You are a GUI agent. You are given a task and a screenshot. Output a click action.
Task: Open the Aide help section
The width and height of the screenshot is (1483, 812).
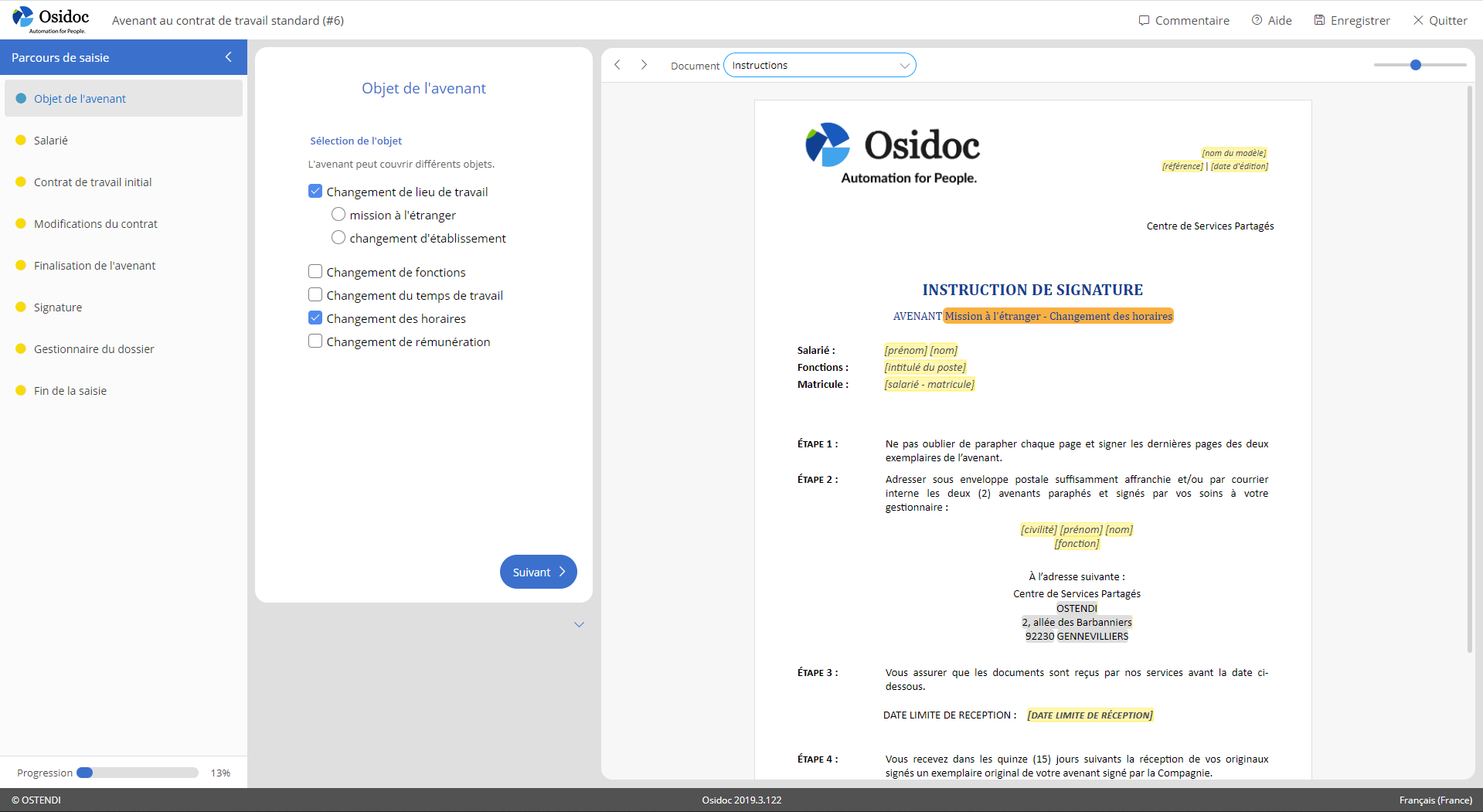click(x=1270, y=20)
